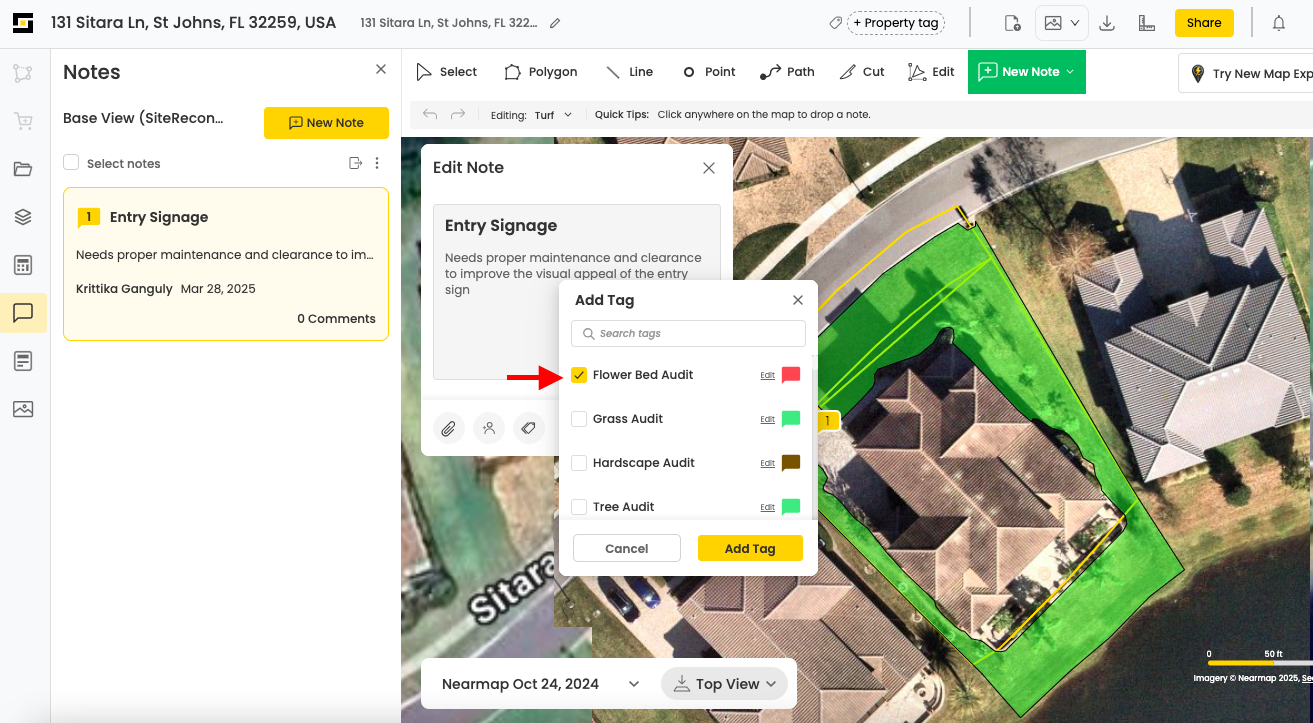Click brown Hardscape Audit color swatch
Viewport: 1313px width, 723px height.
coord(791,463)
